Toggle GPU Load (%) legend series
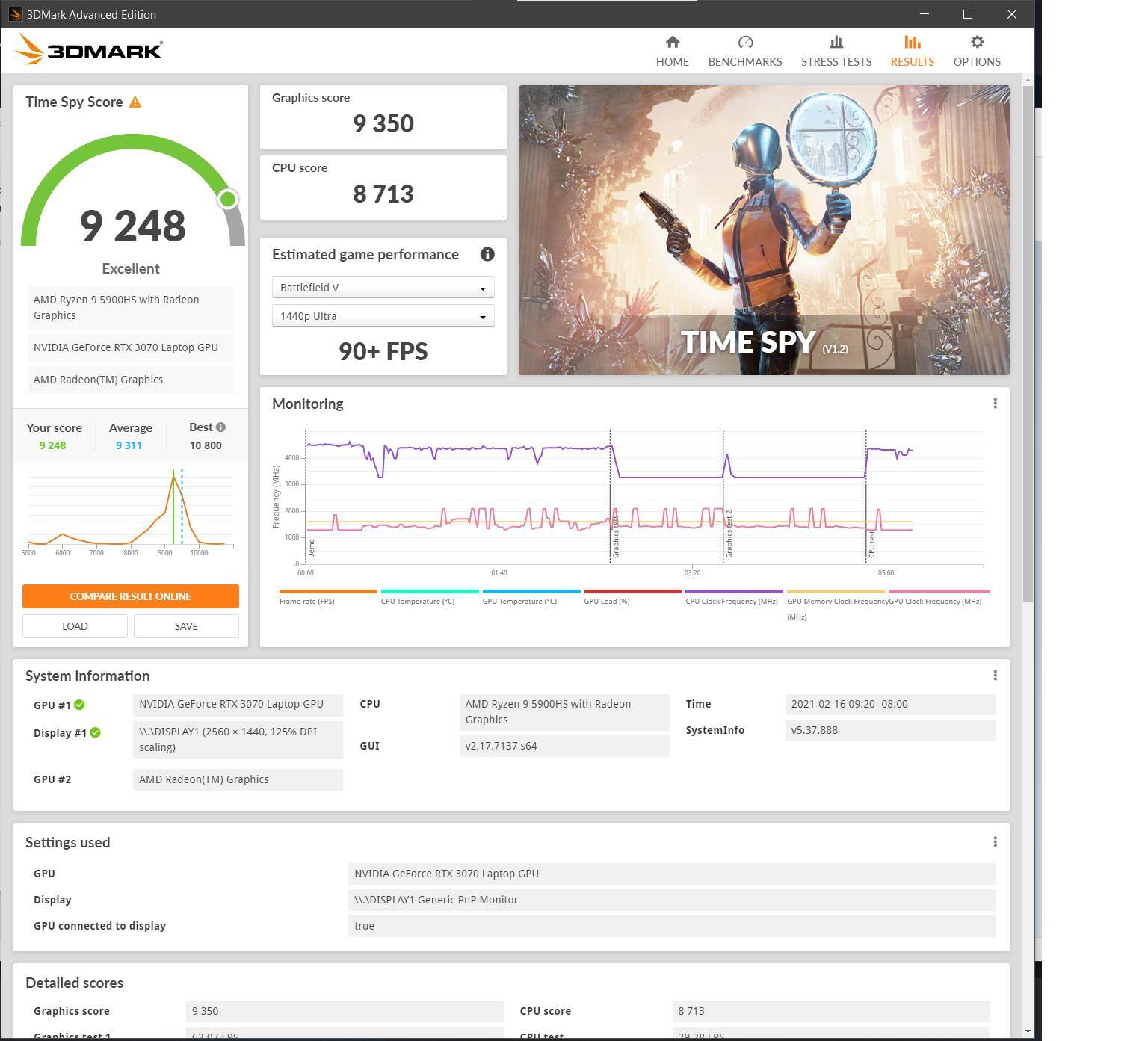Screen dimensions: 1148x1041 [606, 601]
